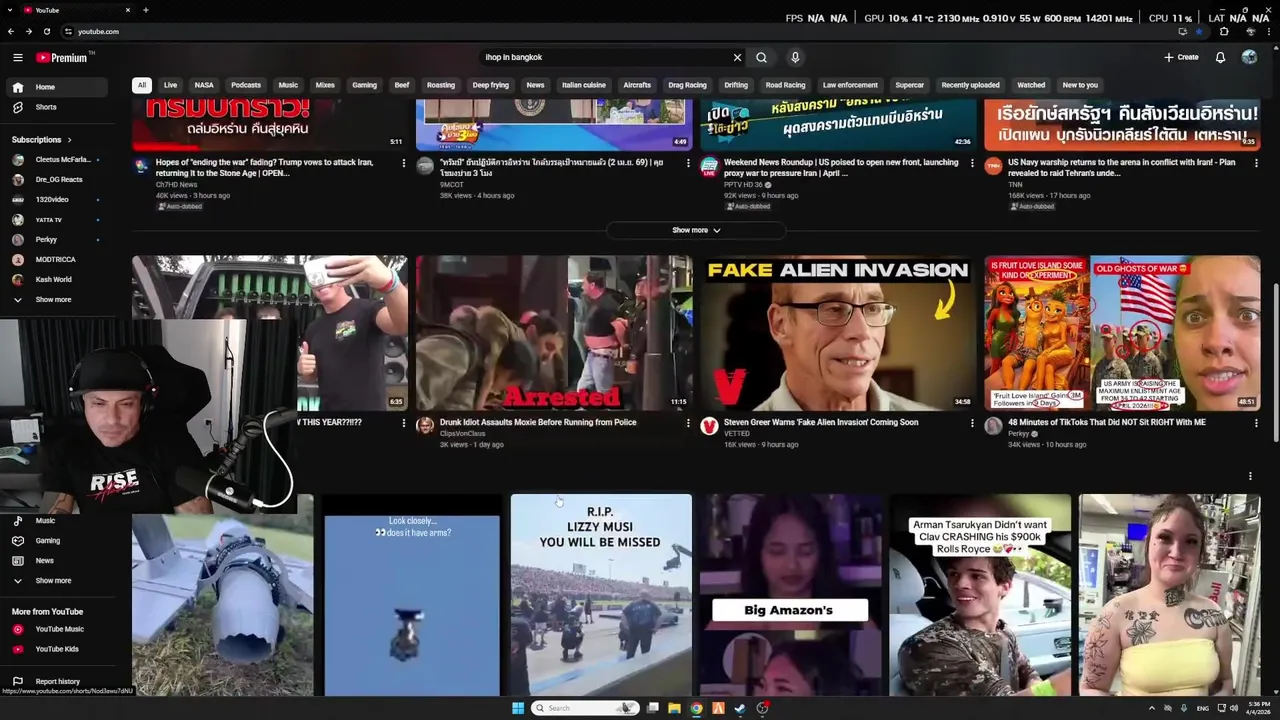Click the ENG language indicator
The image size is (1280, 720).
[1203, 708]
